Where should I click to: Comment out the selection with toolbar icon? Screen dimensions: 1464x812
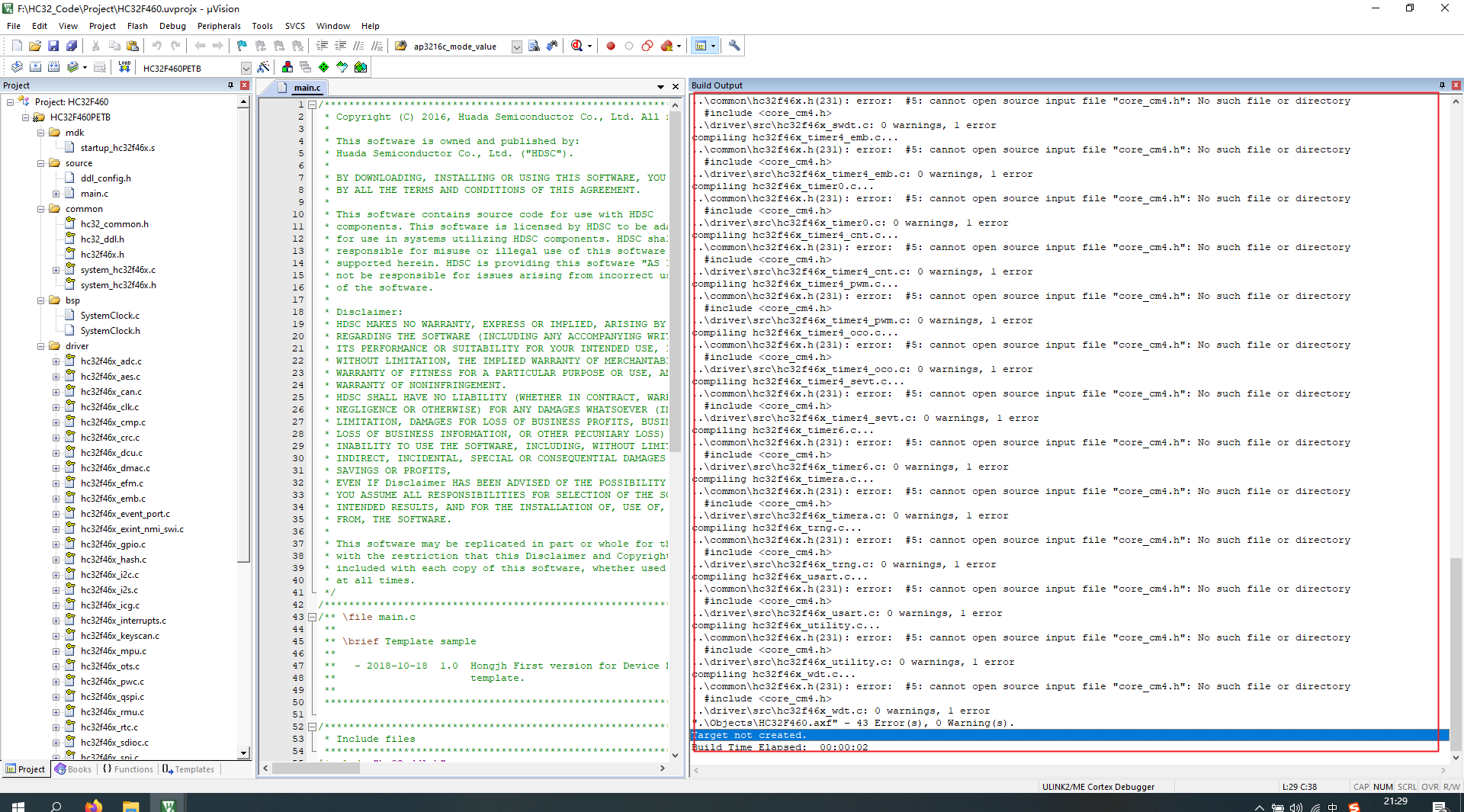358,46
